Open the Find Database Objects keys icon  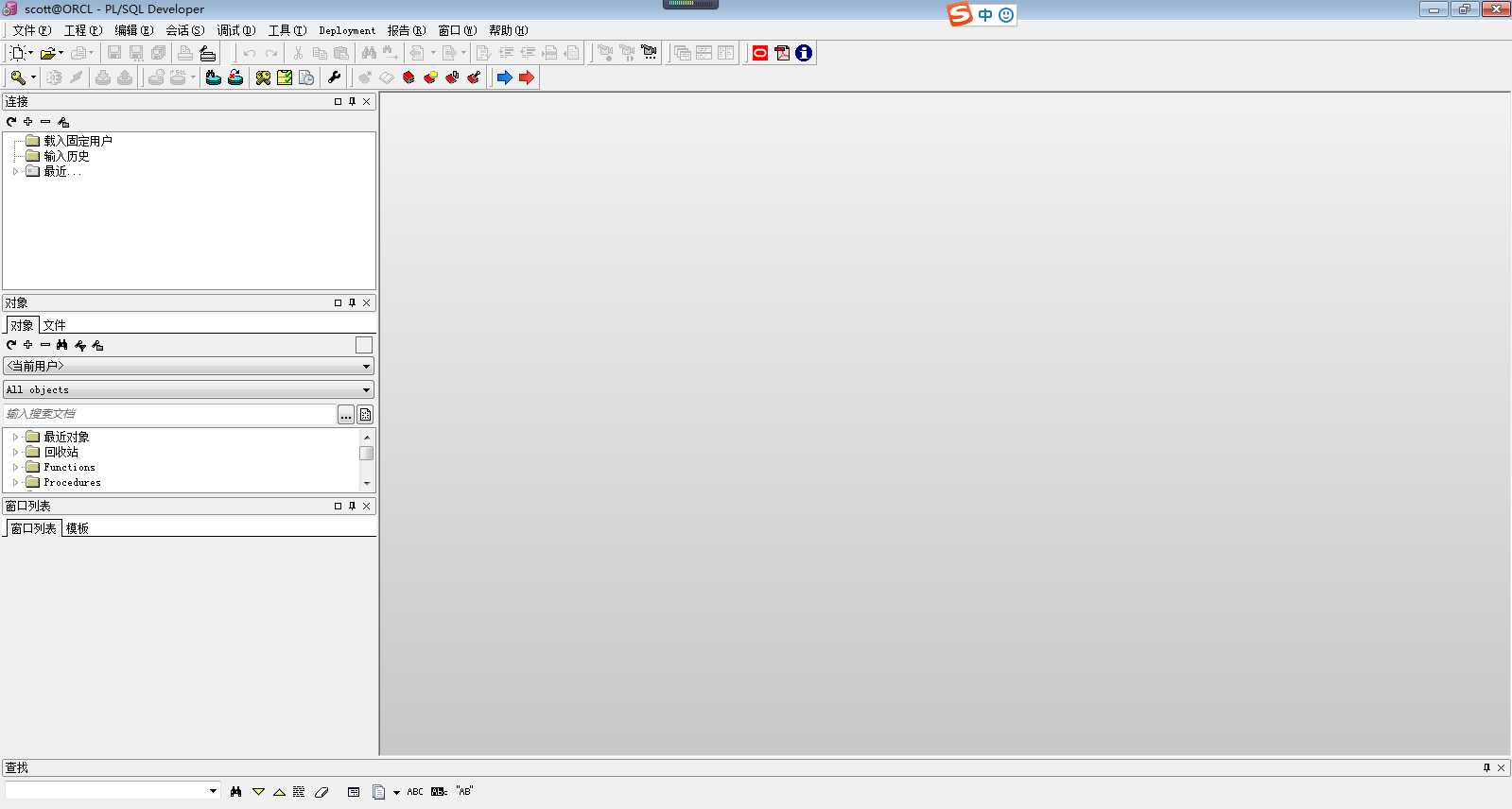[263, 77]
